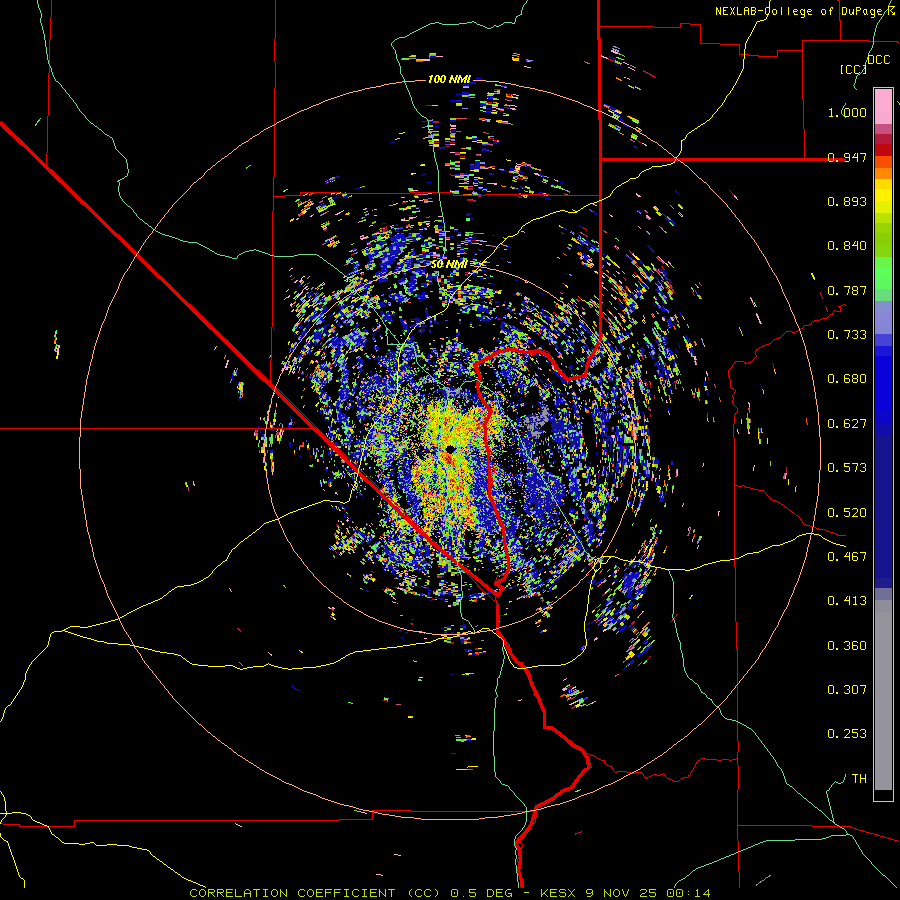Click the 100 NMI range ring label

pos(449,79)
